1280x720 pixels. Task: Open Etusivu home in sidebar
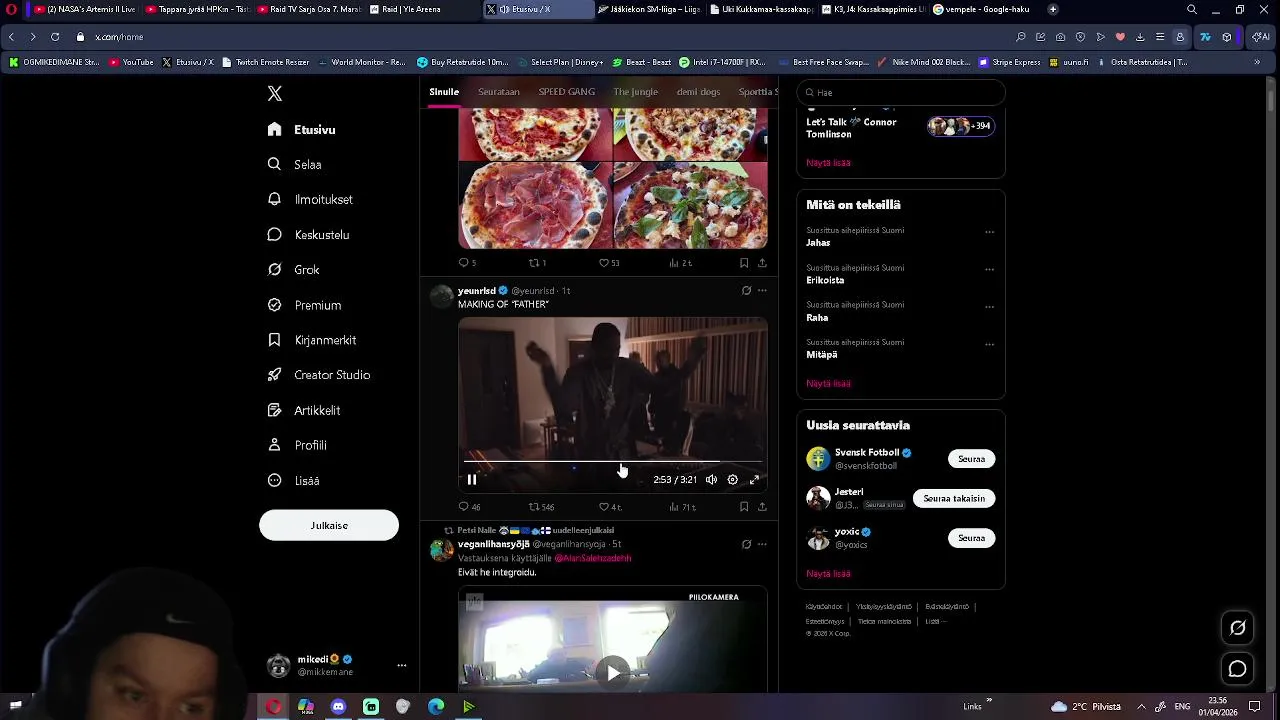(302, 130)
